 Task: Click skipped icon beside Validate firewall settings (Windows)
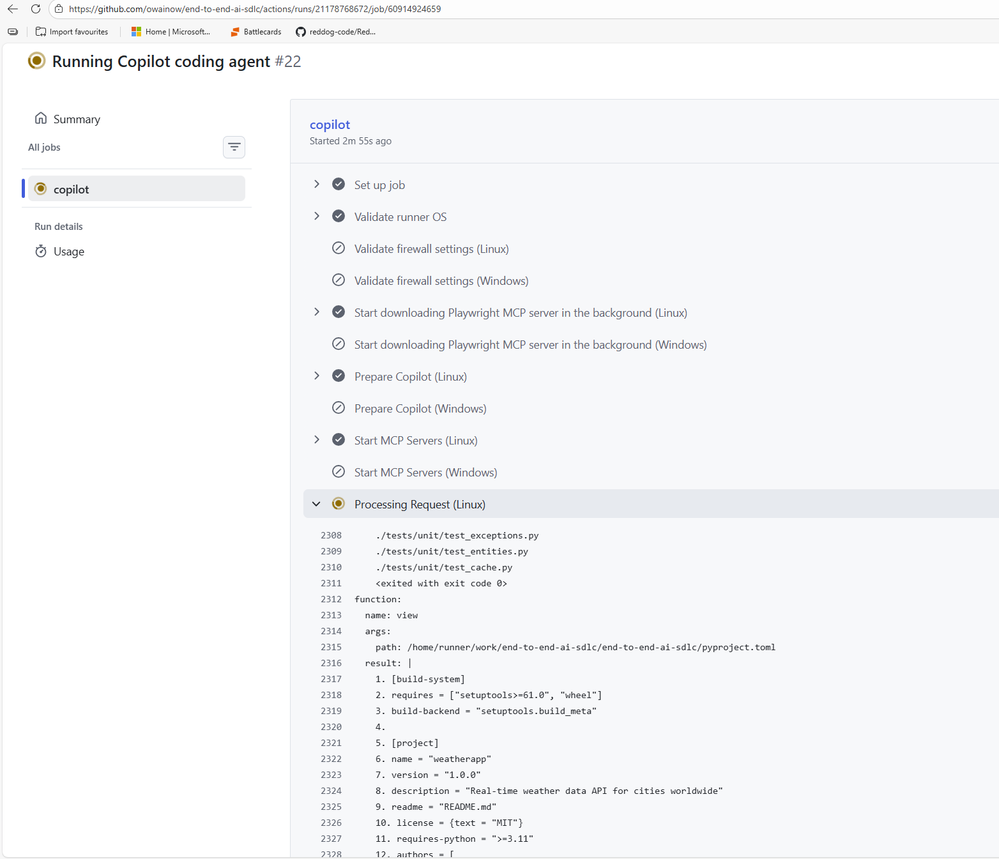[338, 281]
